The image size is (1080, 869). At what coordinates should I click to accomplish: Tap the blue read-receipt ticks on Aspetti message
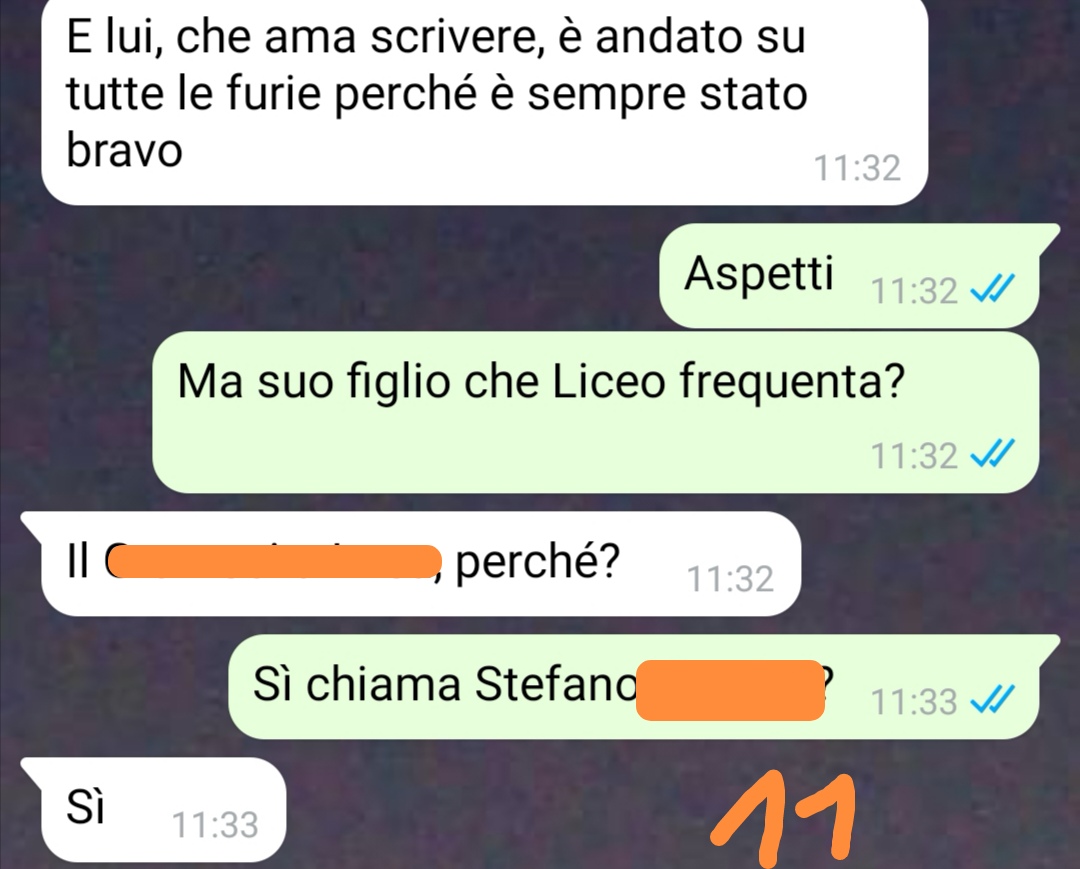992,289
